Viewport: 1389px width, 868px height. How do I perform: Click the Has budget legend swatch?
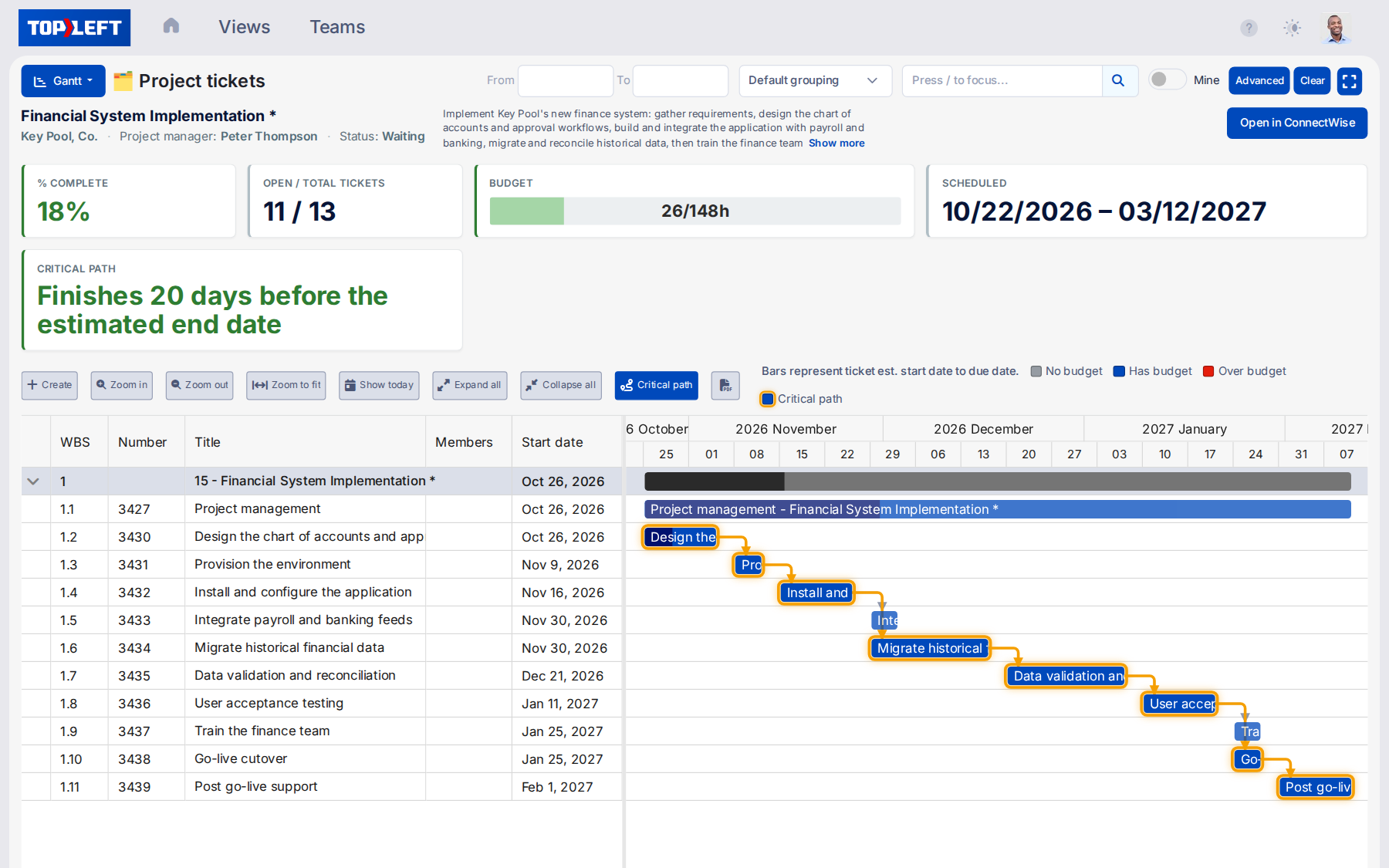1119,371
